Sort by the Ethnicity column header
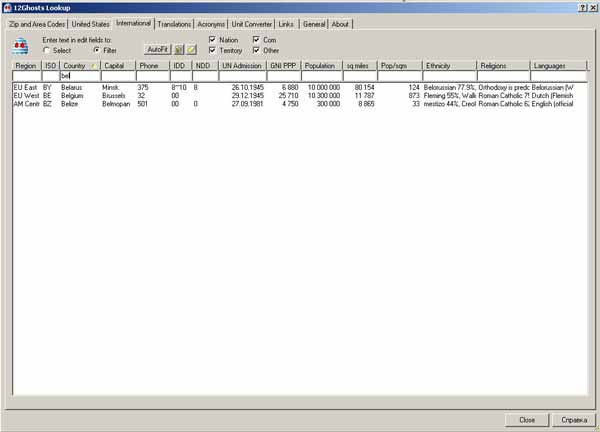Image resolution: width=600 pixels, height=432 pixels. click(450, 66)
